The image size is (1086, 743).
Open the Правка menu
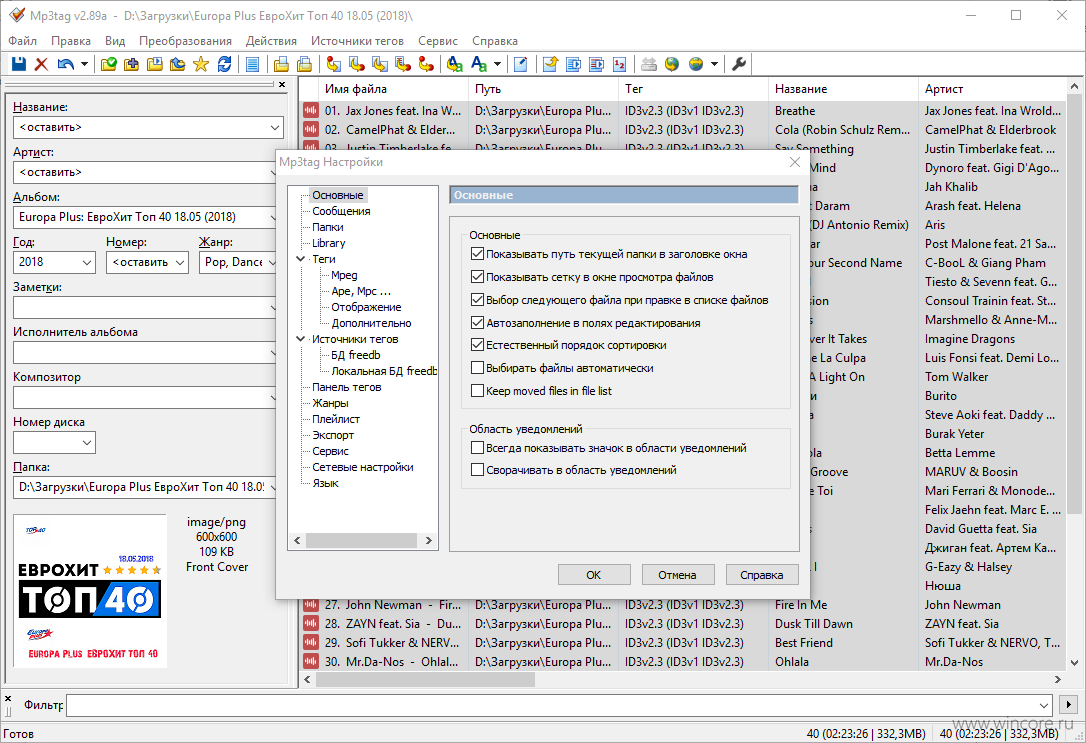pos(71,41)
